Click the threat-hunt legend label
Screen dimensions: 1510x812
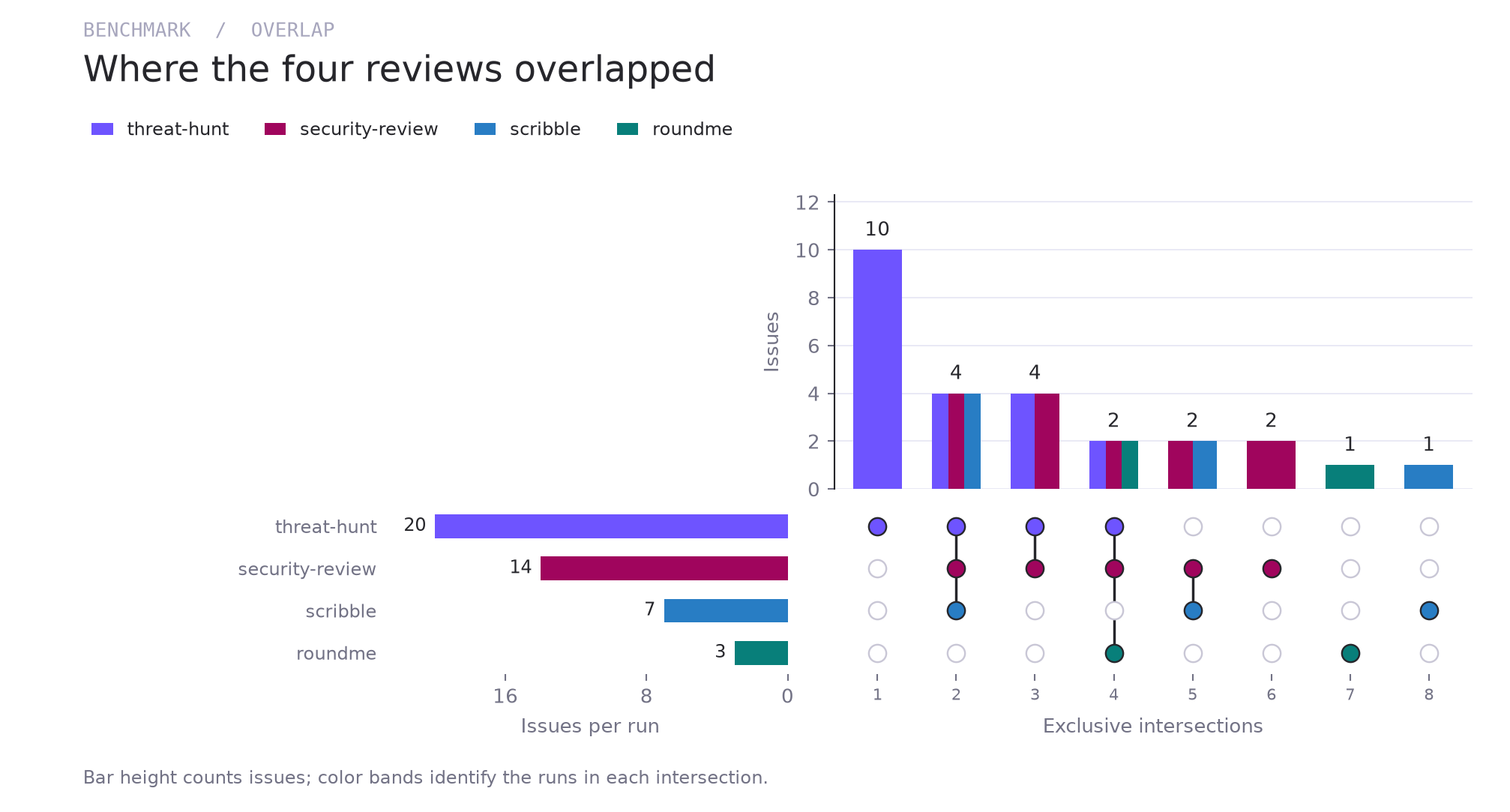point(178,129)
